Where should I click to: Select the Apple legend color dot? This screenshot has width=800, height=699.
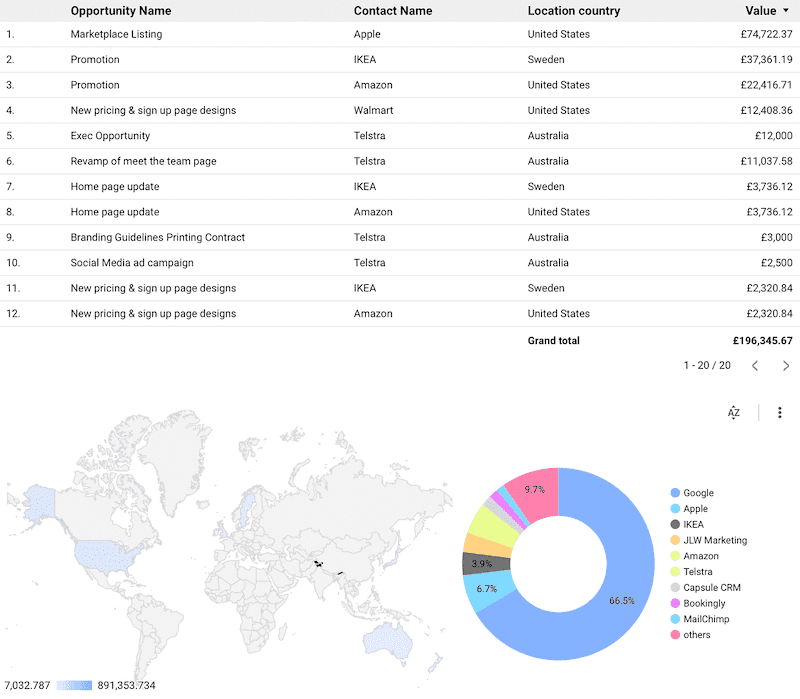(x=675, y=509)
